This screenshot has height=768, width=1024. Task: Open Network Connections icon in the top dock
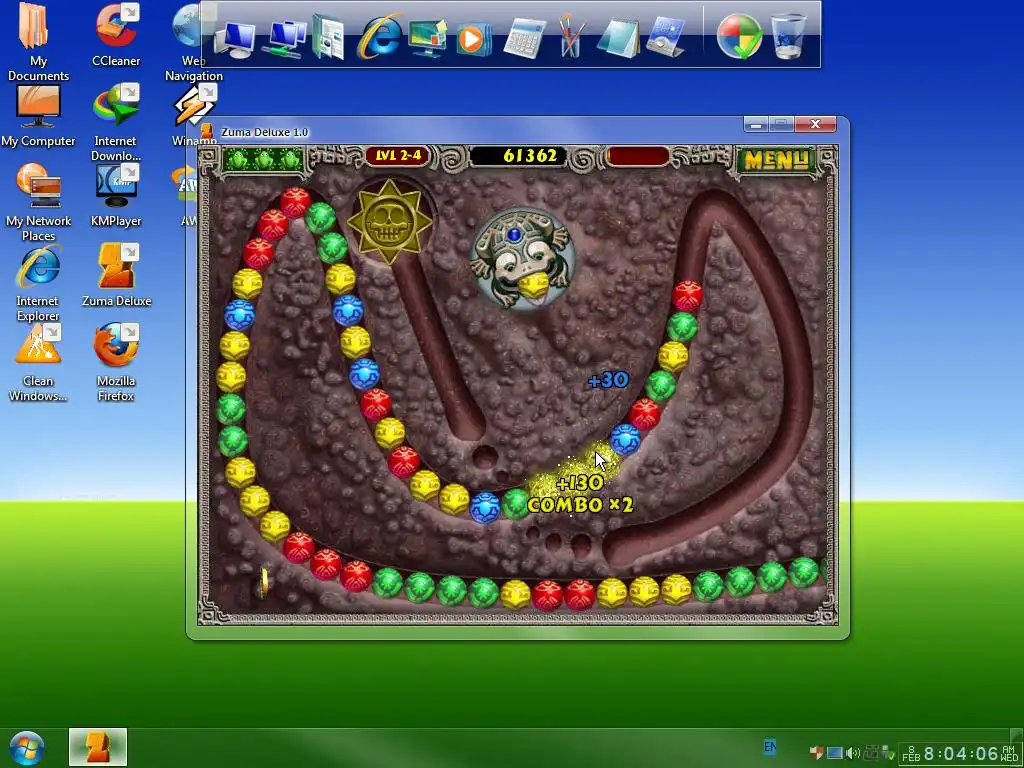(x=285, y=39)
